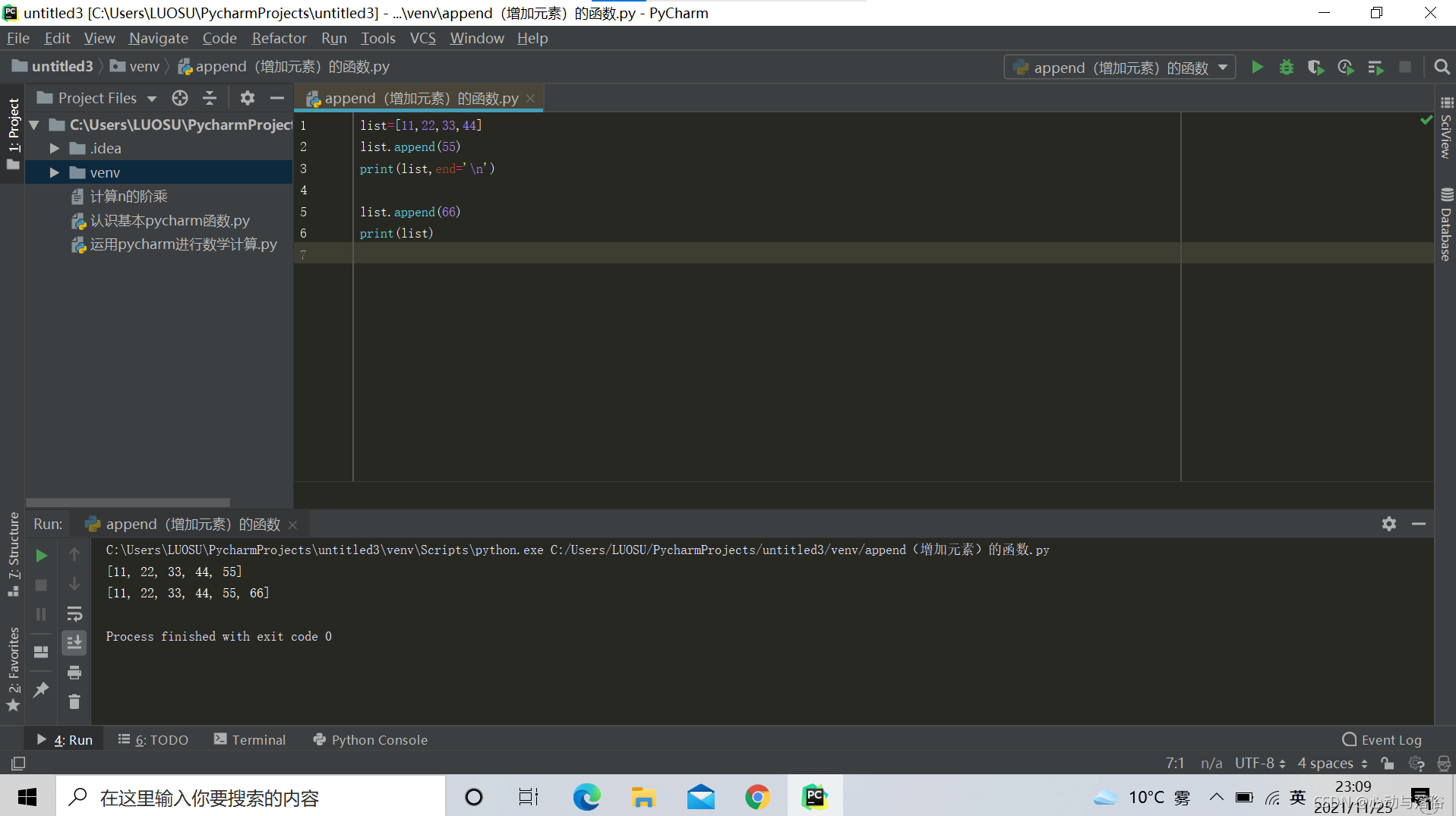The width and height of the screenshot is (1456, 816).
Task: Click restore layout icon in Run panel
Action: click(41, 652)
